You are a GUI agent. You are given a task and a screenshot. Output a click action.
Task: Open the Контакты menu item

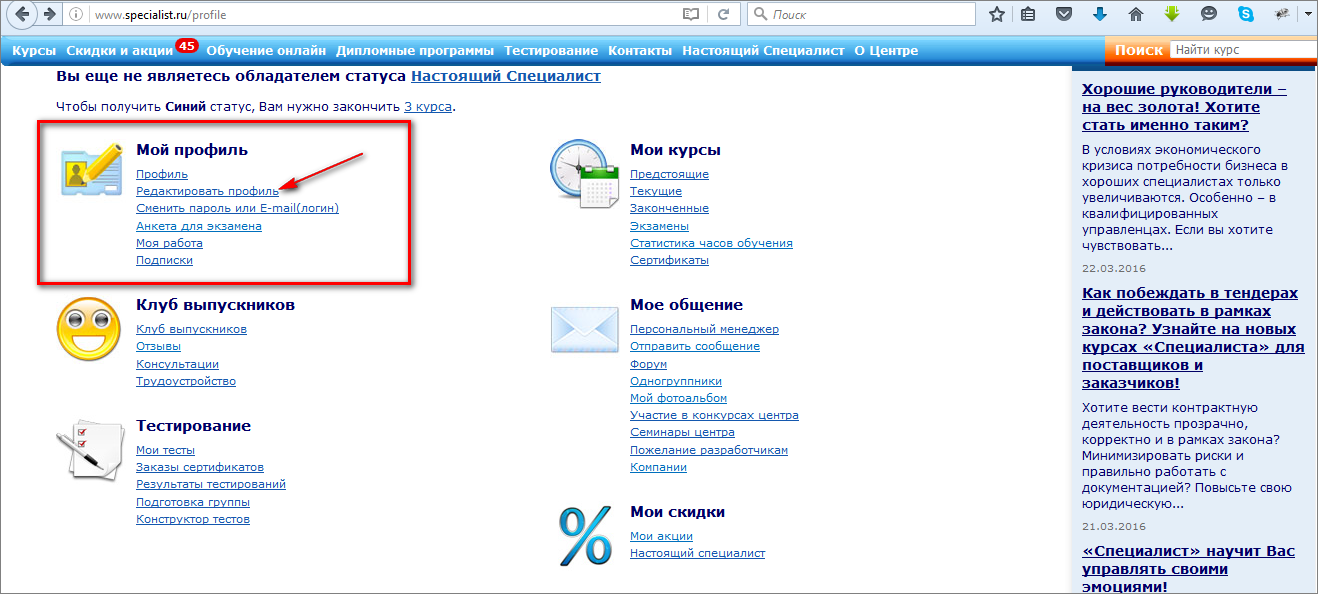(640, 50)
